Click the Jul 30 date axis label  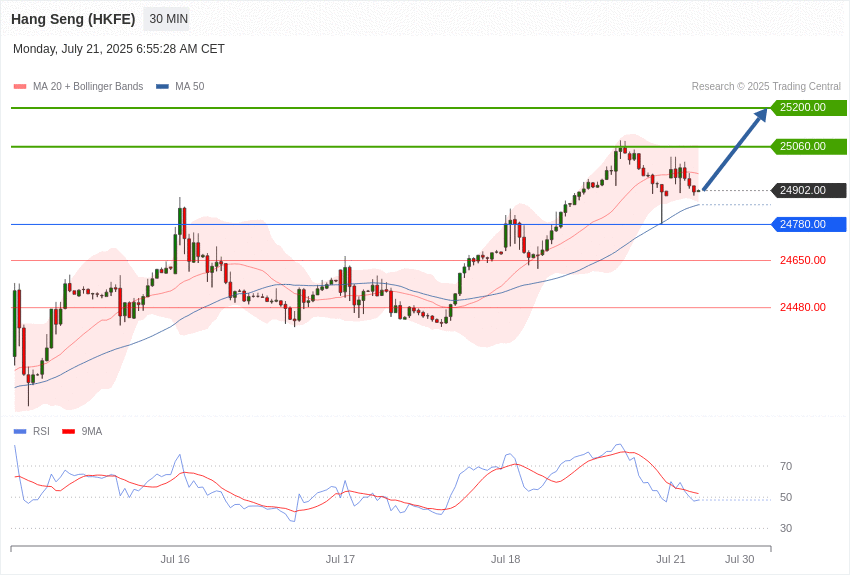740,559
